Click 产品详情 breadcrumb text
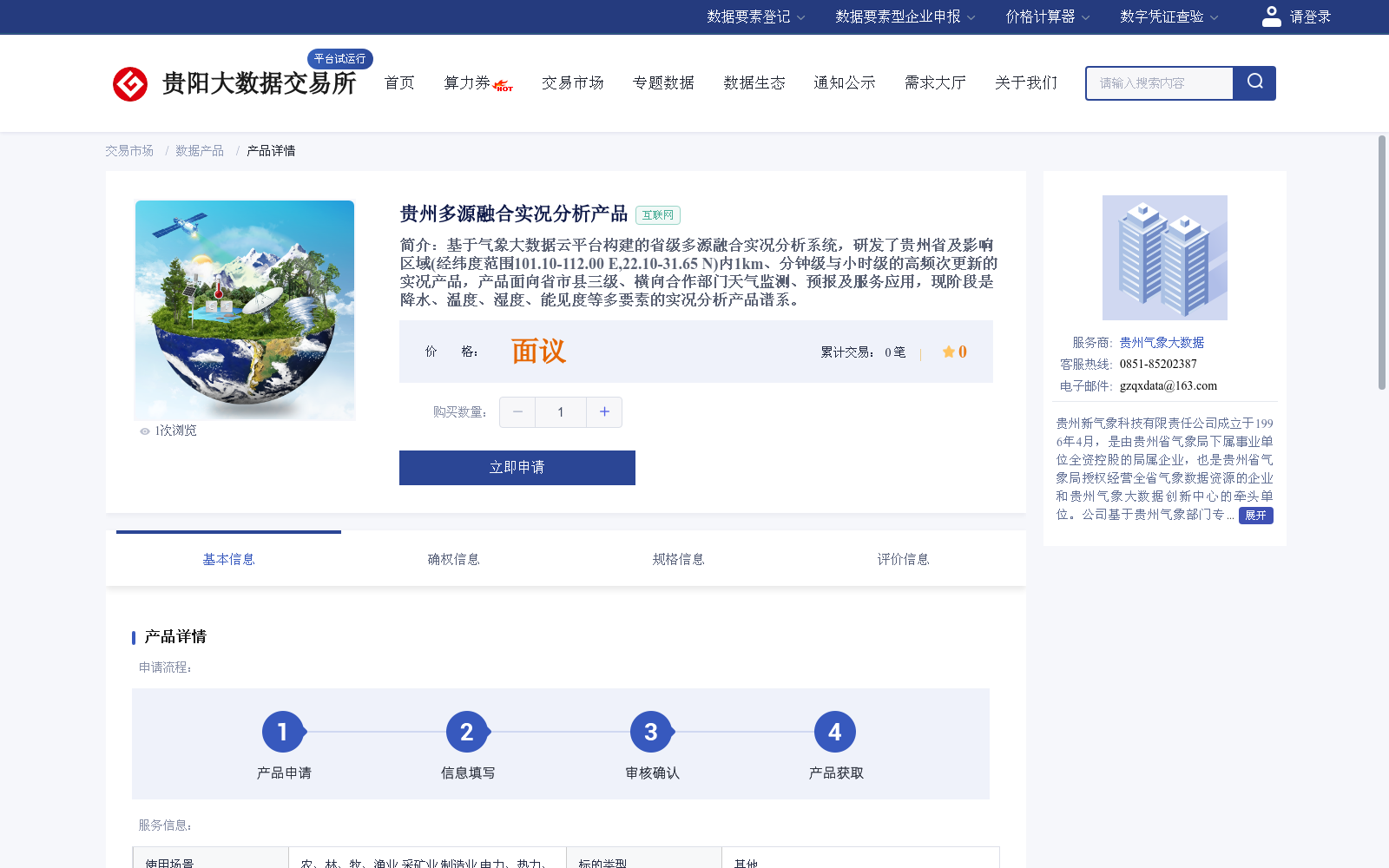This screenshot has width=1389, height=868. 271,151
